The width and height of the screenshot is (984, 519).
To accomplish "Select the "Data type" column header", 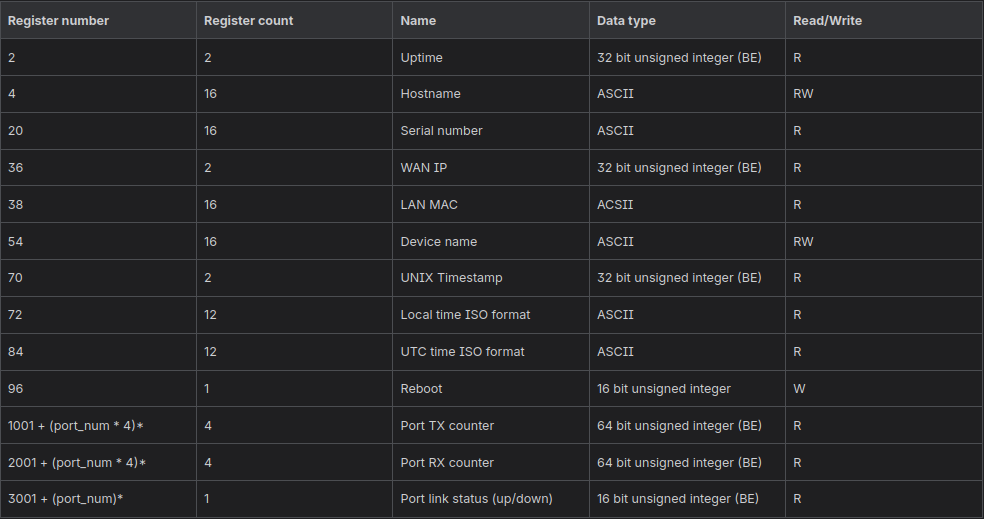I will pos(626,20).
